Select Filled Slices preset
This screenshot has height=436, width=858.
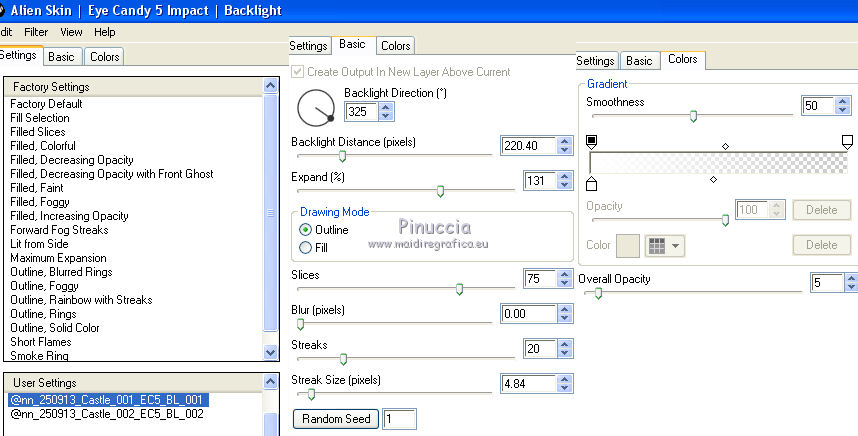pos(37,132)
